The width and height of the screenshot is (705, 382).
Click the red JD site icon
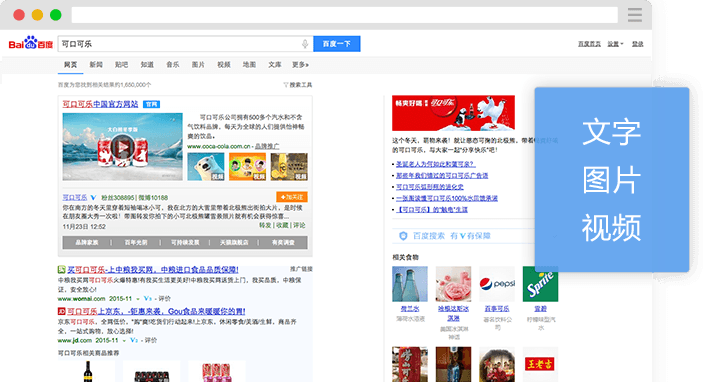click(62, 311)
